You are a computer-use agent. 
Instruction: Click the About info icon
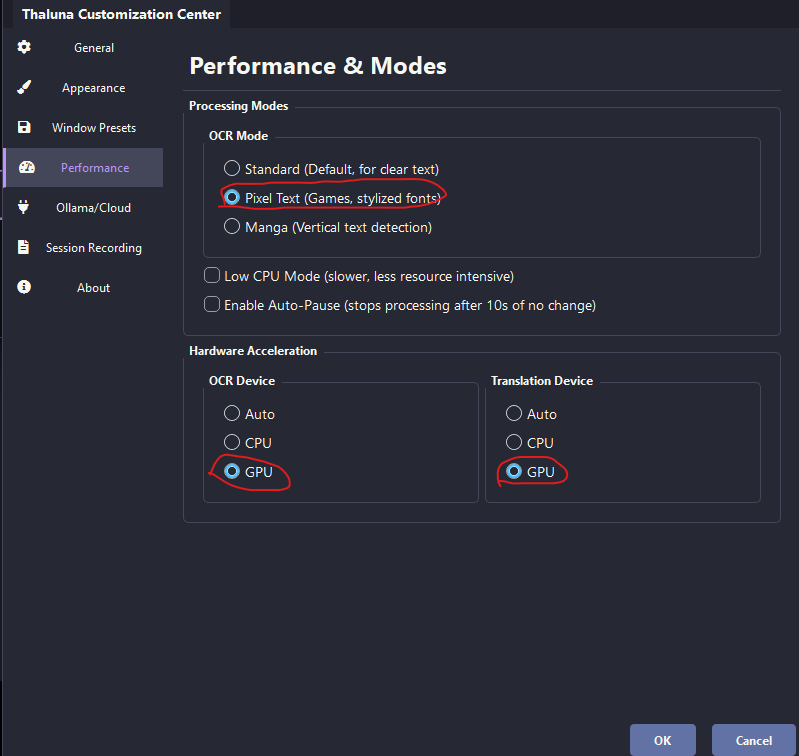(x=24, y=287)
